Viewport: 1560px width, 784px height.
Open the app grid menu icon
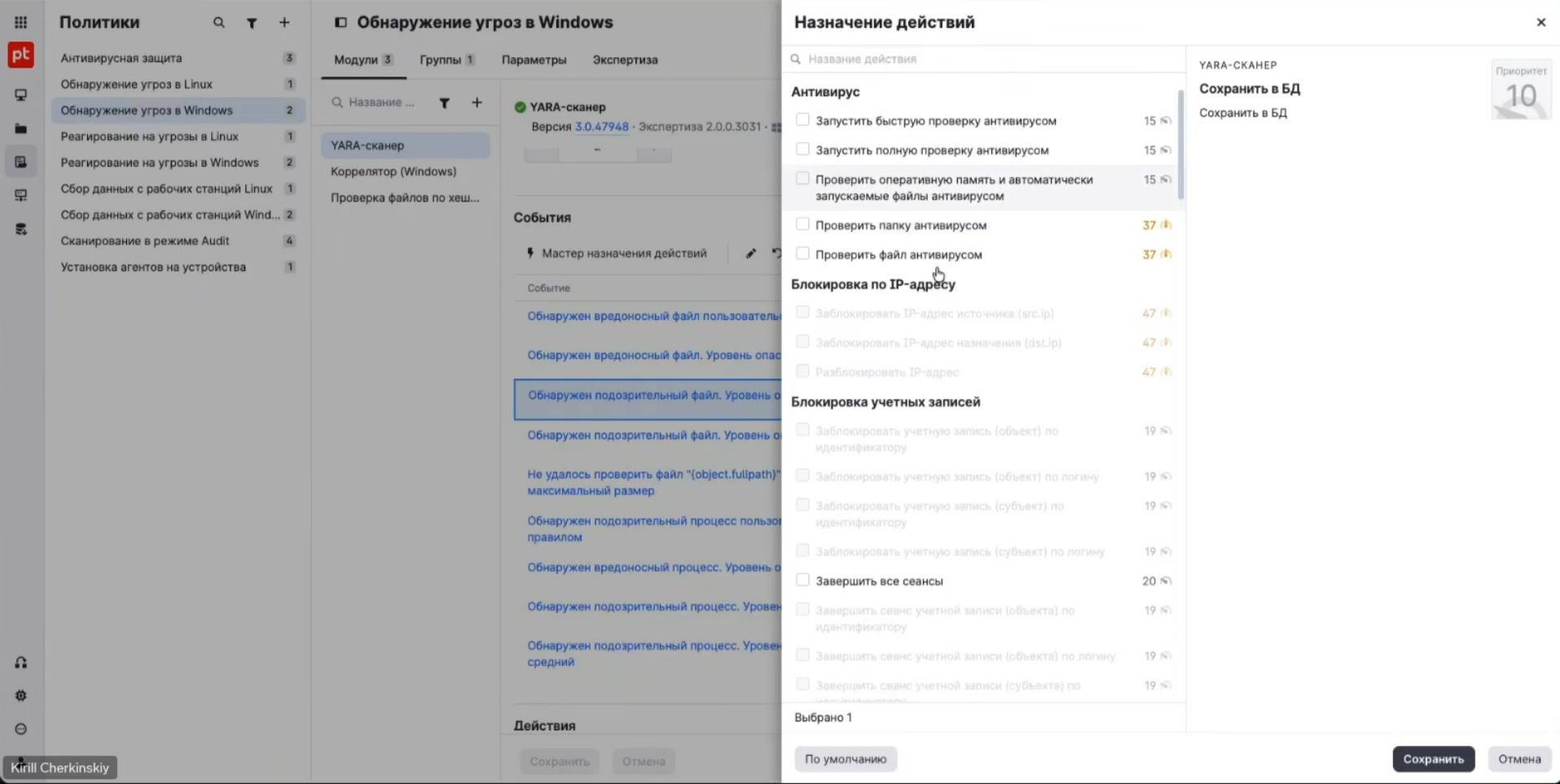click(x=20, y=22)
